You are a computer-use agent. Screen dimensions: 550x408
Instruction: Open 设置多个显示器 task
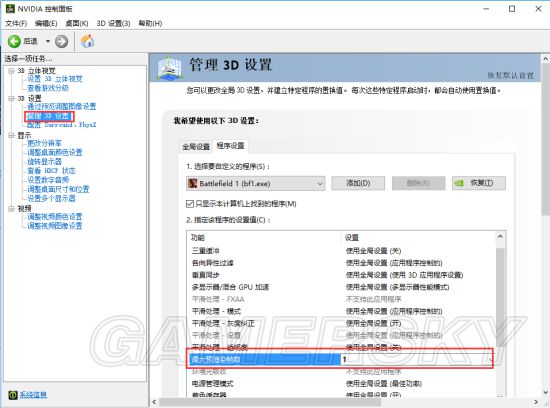coord(52,198)
